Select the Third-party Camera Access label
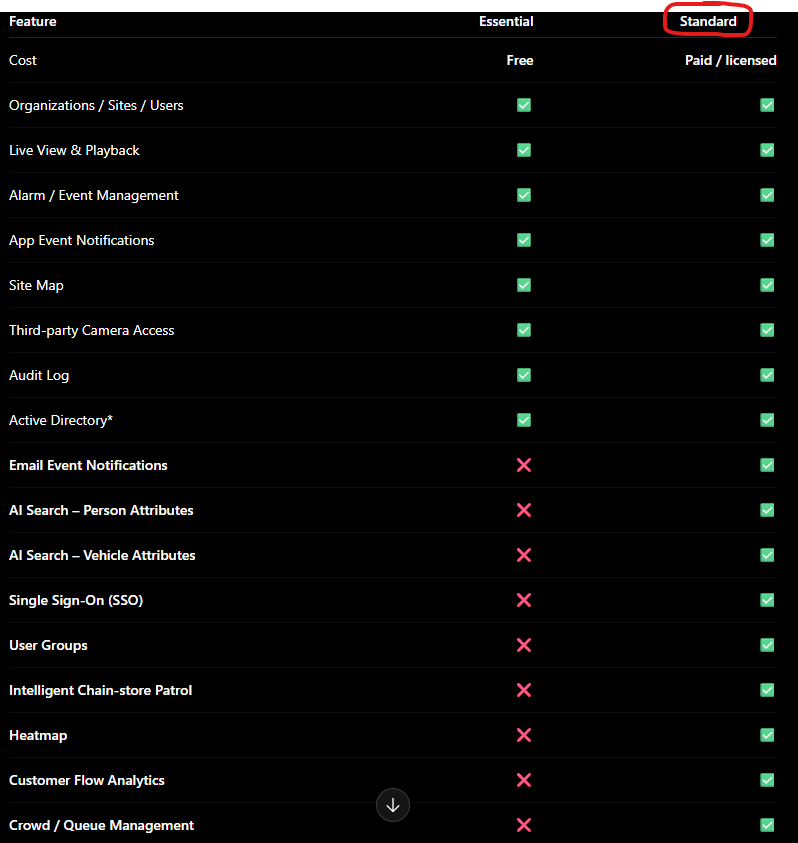Image resolution: width=798 pixels, height=843 pixels. 91,331
